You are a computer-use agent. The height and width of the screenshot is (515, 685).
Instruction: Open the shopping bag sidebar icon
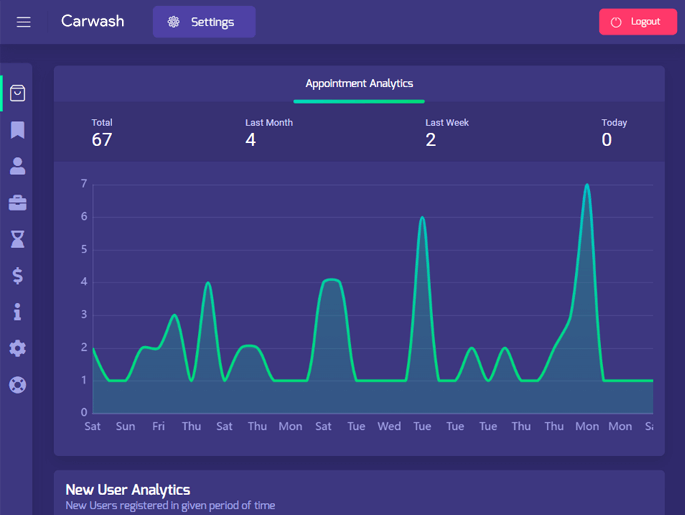coord(17,93)
